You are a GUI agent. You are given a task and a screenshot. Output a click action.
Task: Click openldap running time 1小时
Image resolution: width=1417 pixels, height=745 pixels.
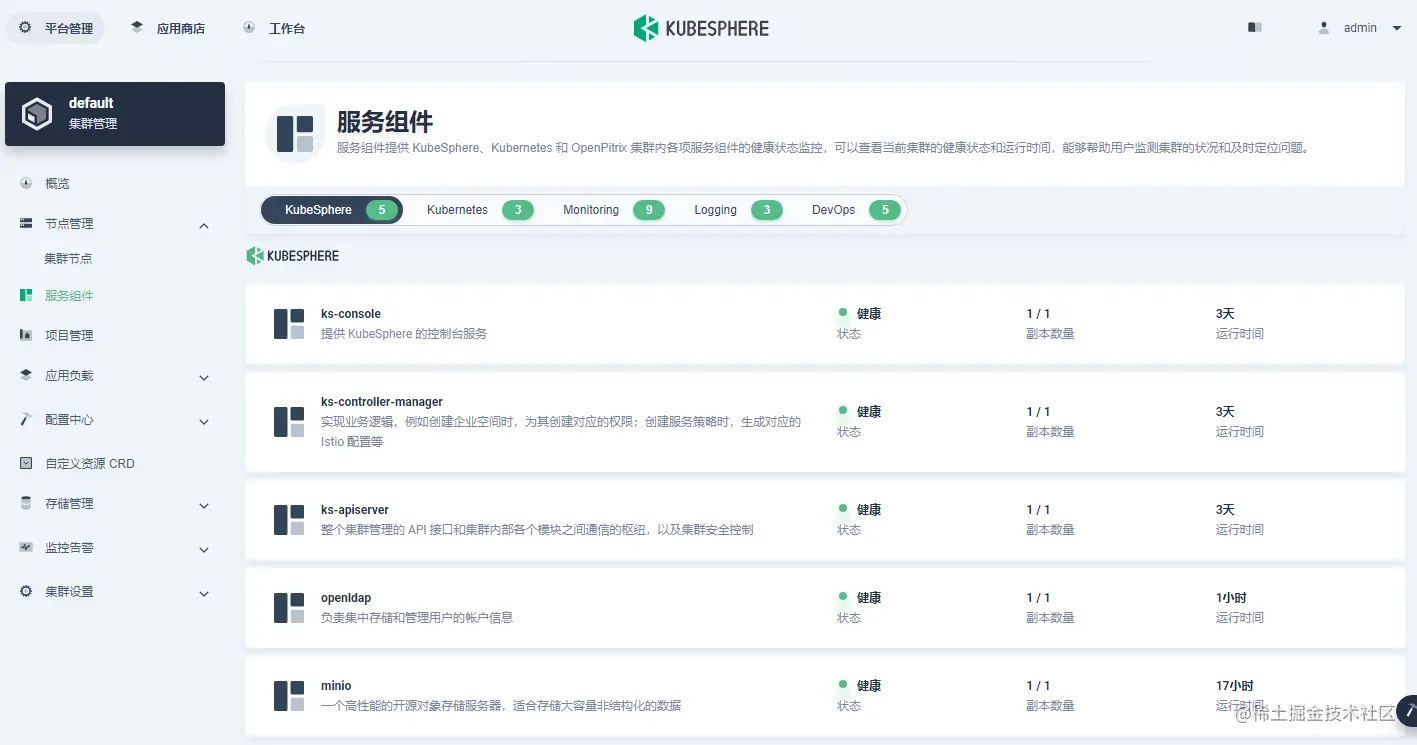click(x=1231, y=598)
